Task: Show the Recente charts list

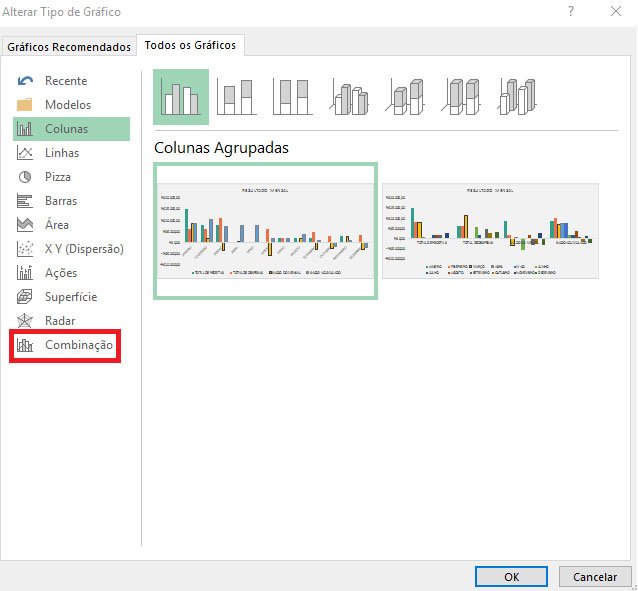Action: (65, 81)
